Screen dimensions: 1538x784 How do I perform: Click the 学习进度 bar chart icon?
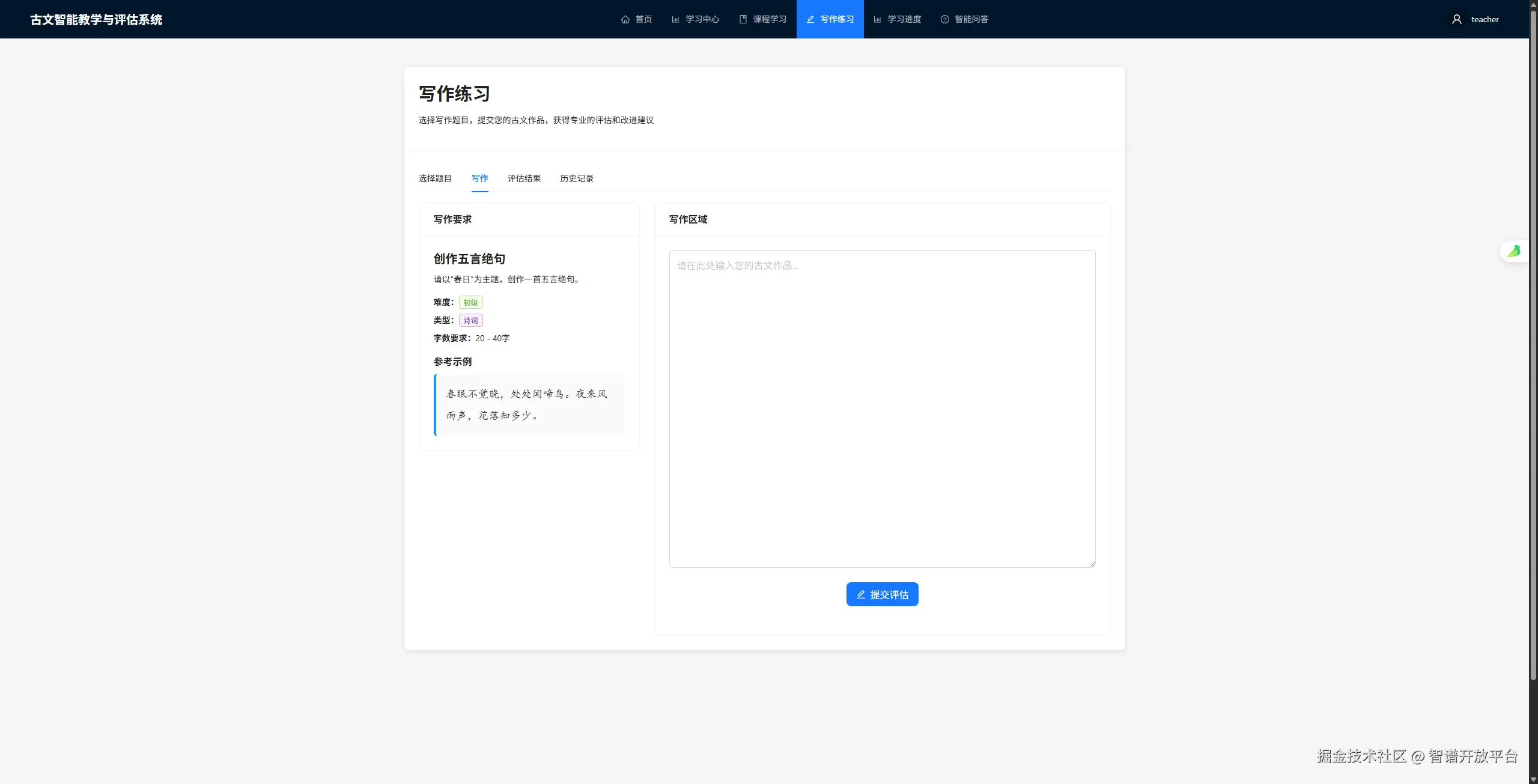pos(877,19)
